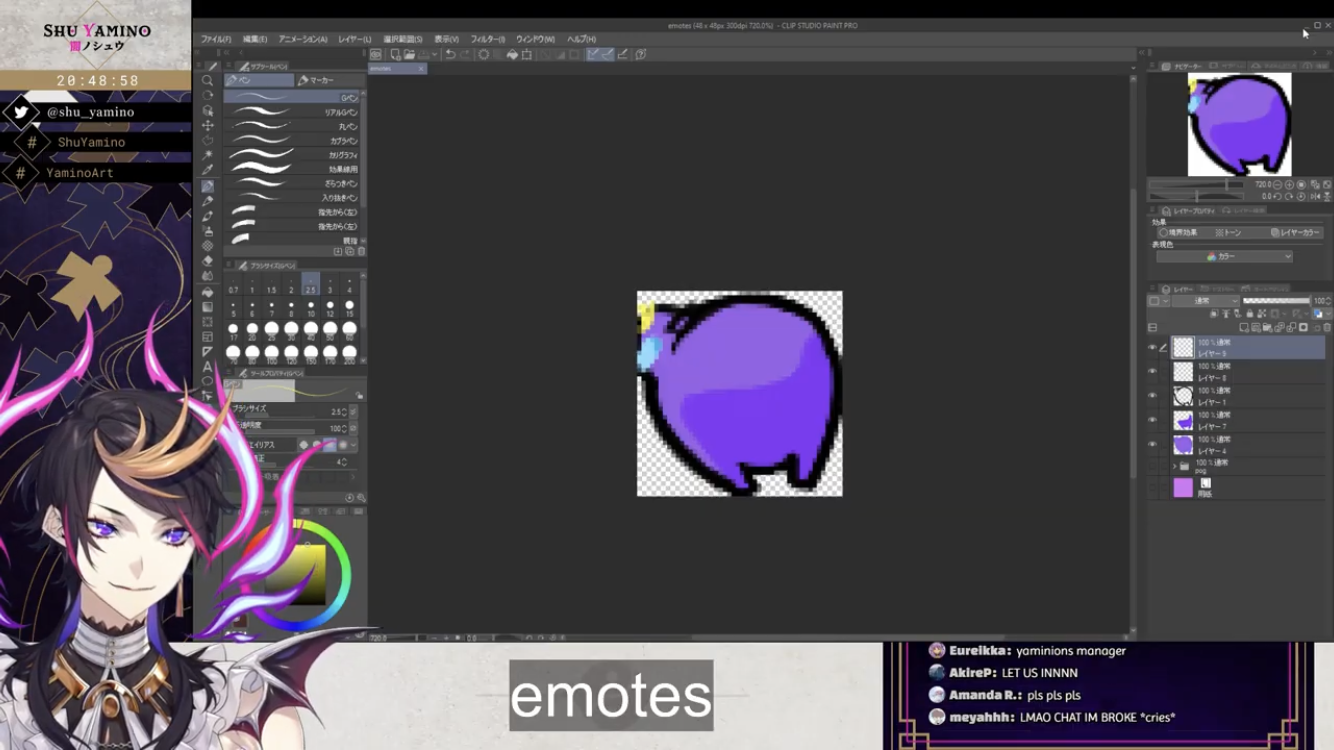The width and height of the screenshot is (1334, 750).
Task: Select the カブラペン sub tool
Action: [x=291, y=141]
